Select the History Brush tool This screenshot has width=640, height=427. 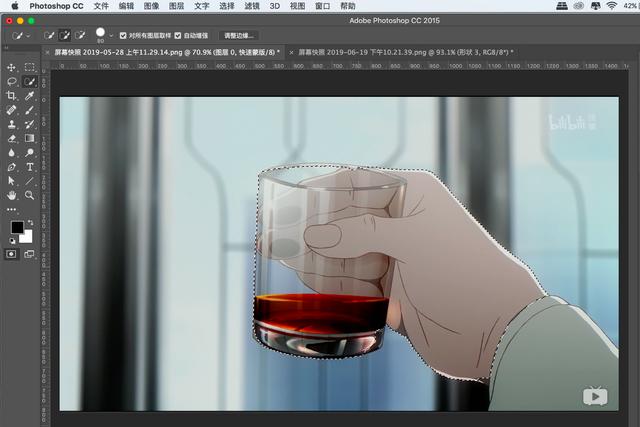pos(29,124)
